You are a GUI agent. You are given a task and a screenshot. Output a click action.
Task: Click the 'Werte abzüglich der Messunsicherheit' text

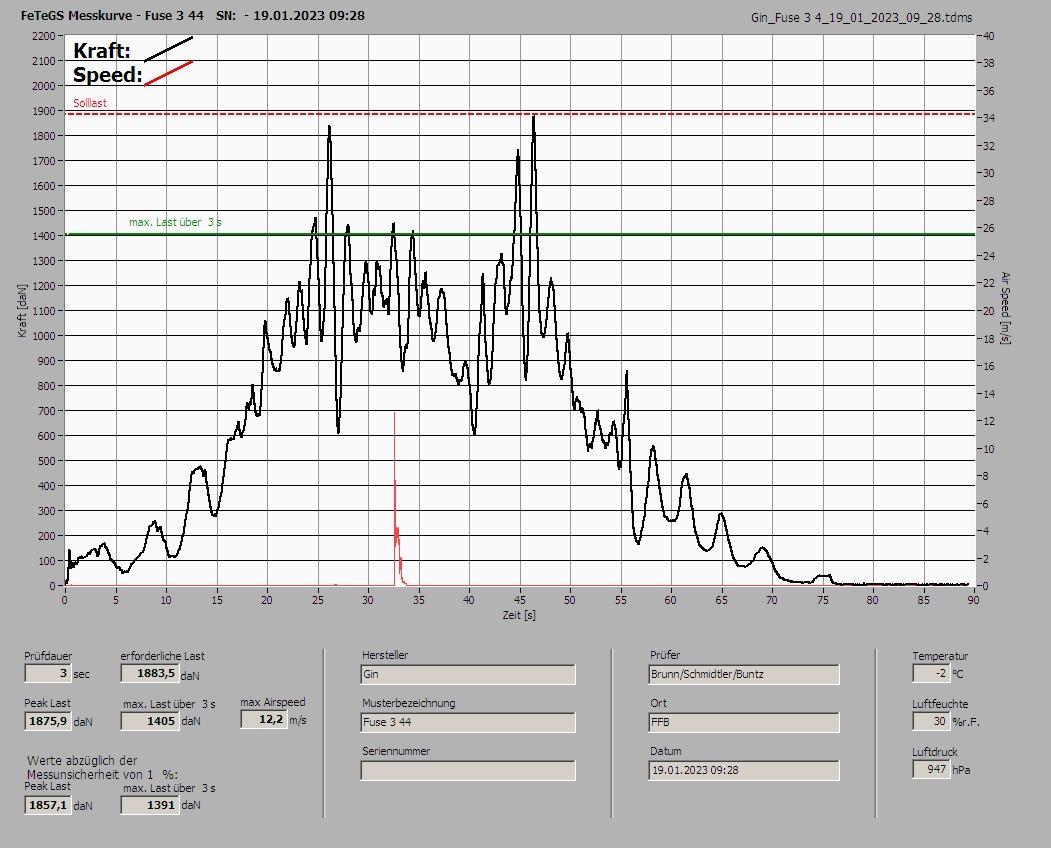pos(102,768)
